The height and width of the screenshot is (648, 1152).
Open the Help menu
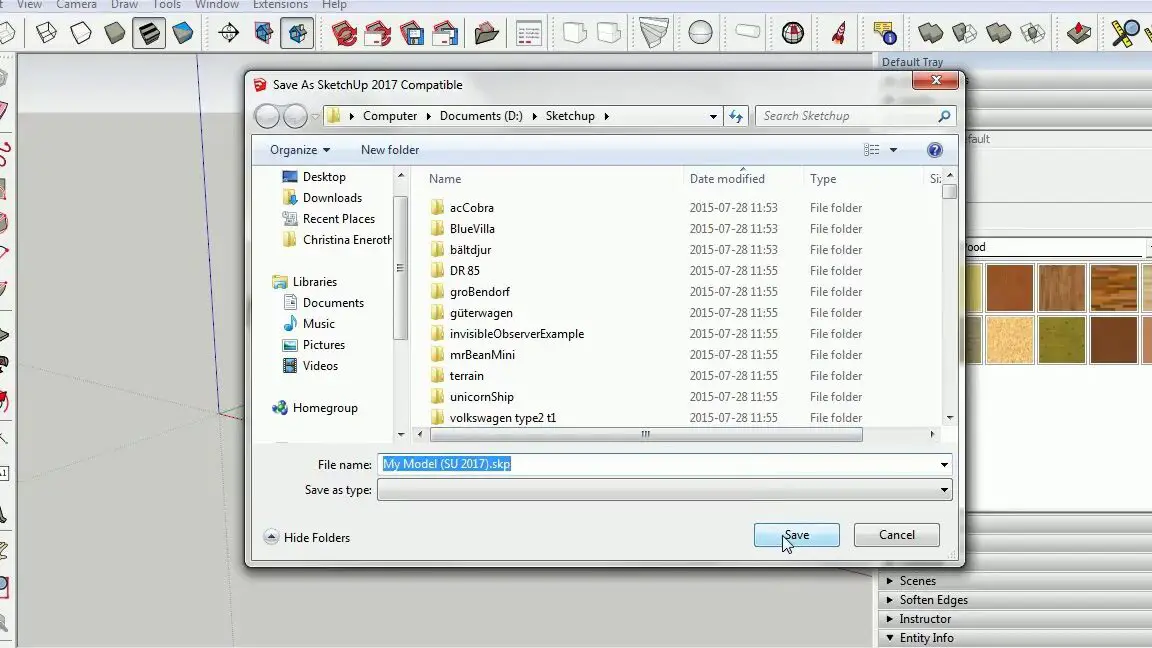click(x=334, y=4)
